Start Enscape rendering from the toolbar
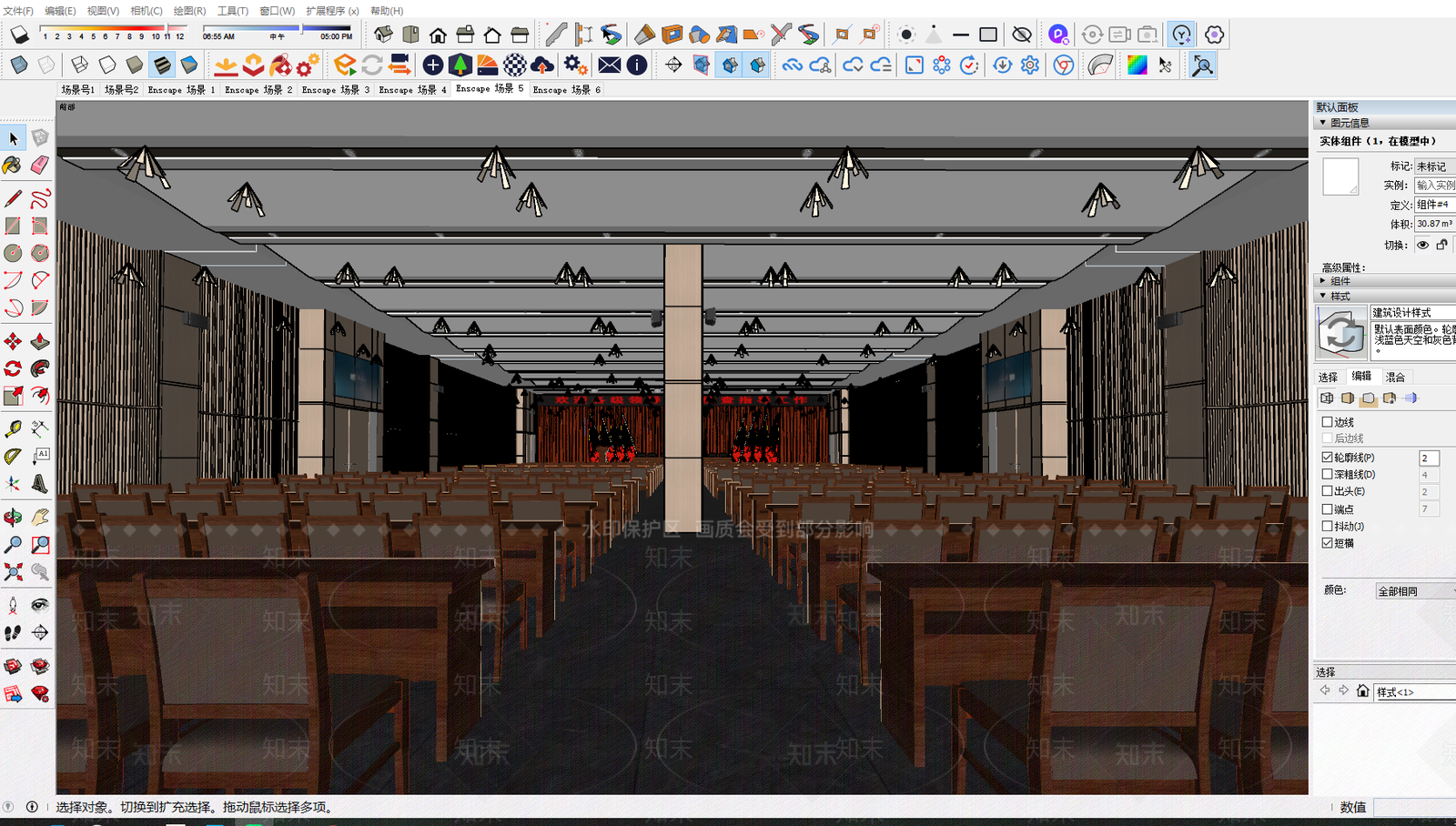This screenshot has height=826, width=1456. coord(345,65)
